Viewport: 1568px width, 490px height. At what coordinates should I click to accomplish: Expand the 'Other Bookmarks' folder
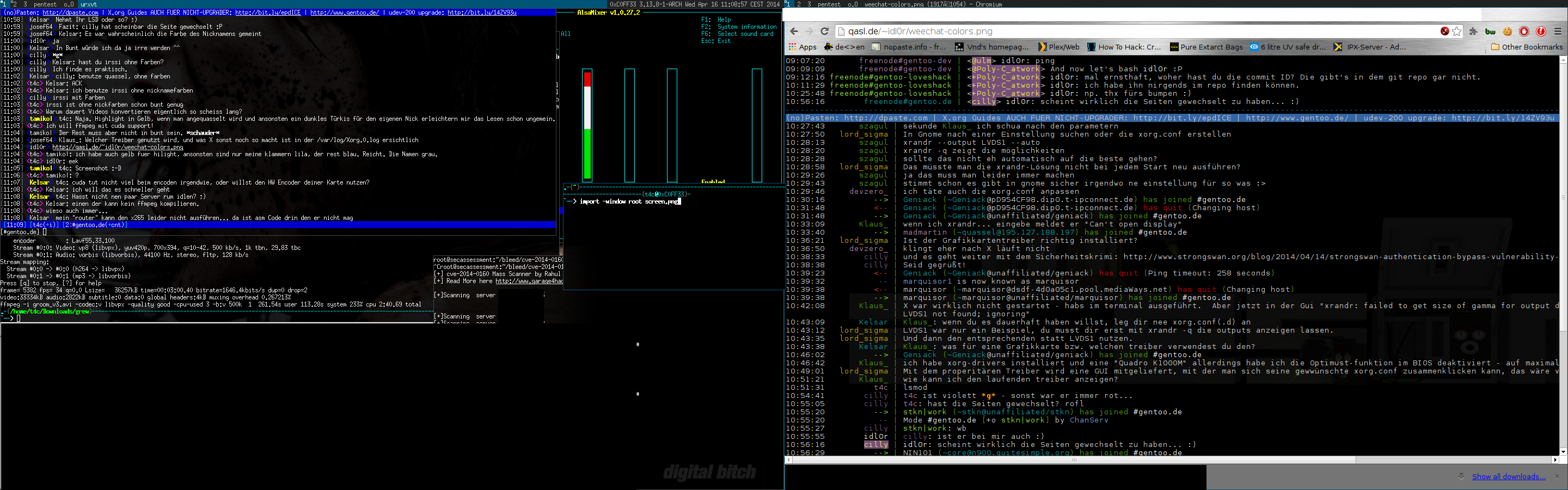[x=1527, y=47]
